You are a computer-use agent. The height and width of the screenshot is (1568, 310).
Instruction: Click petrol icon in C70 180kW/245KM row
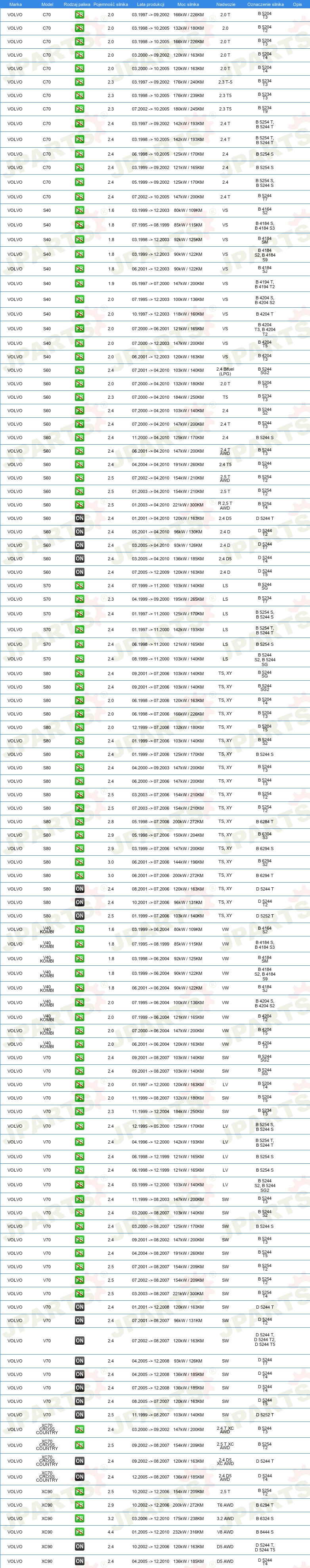pos(79,109)
